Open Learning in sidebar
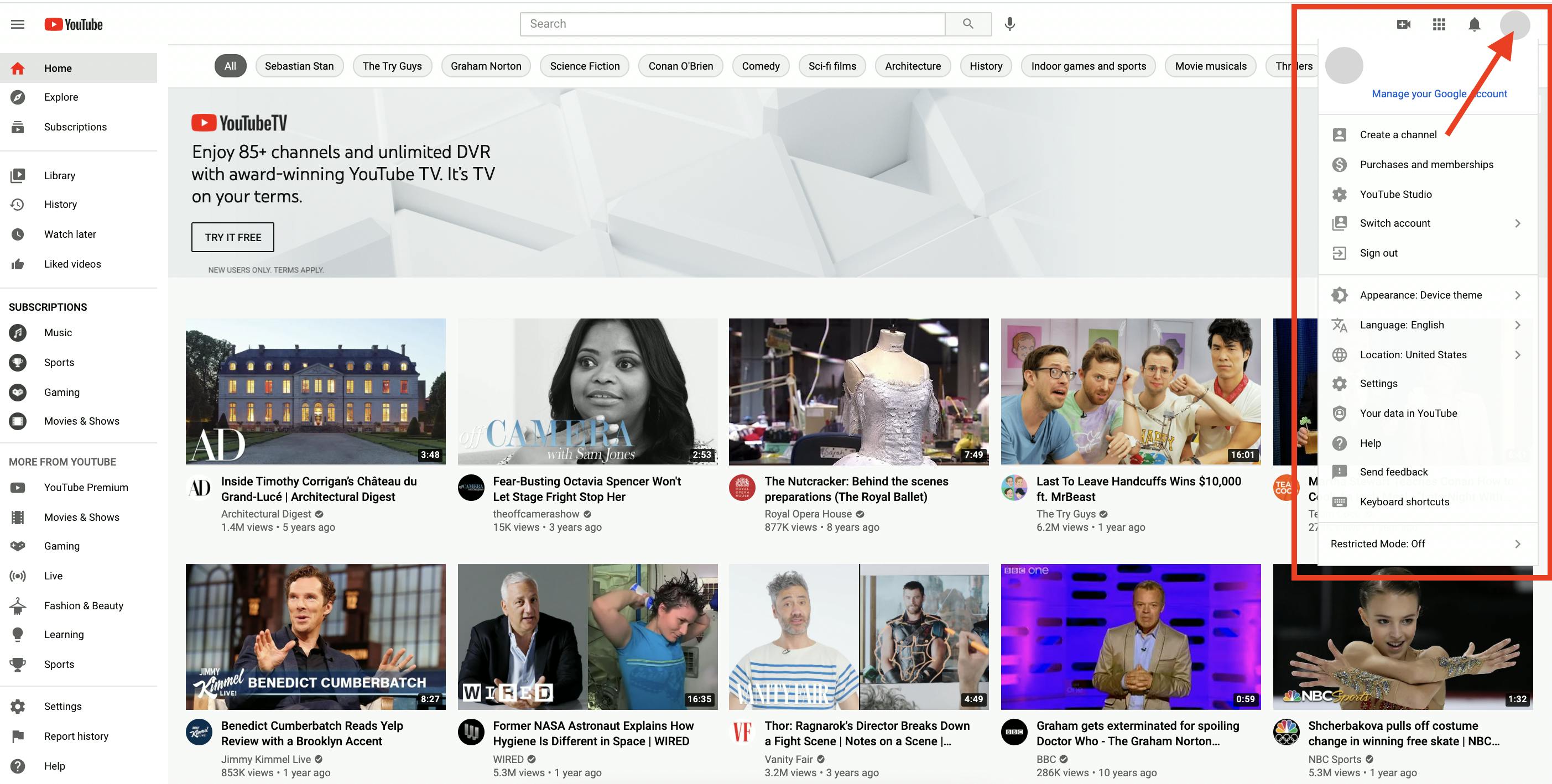Screen dimensions: 1552x784 pyautogui.click(x=79, y=634)
